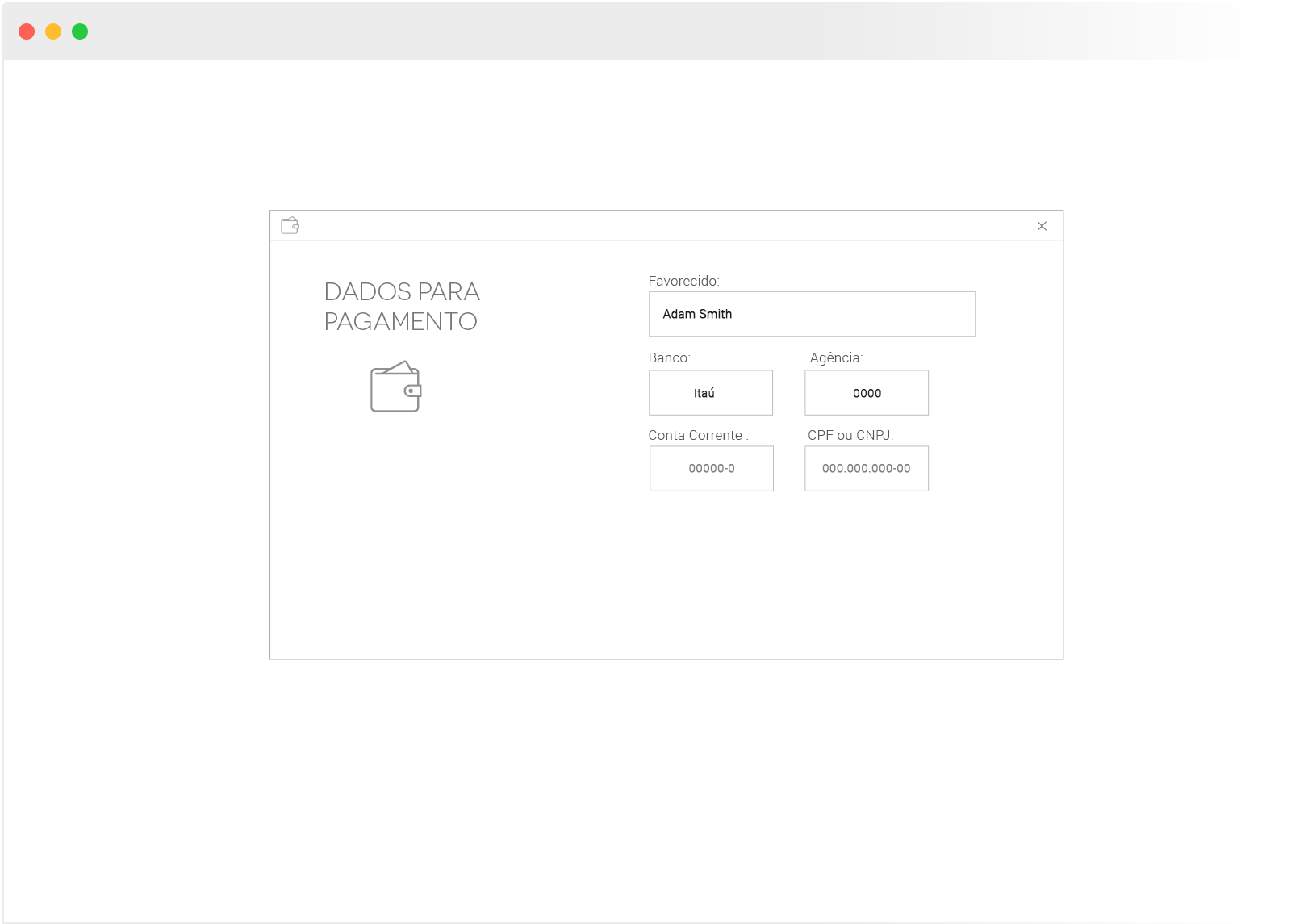
Task: Click the Favorecido label text
Action: click(x=683, y=281)
